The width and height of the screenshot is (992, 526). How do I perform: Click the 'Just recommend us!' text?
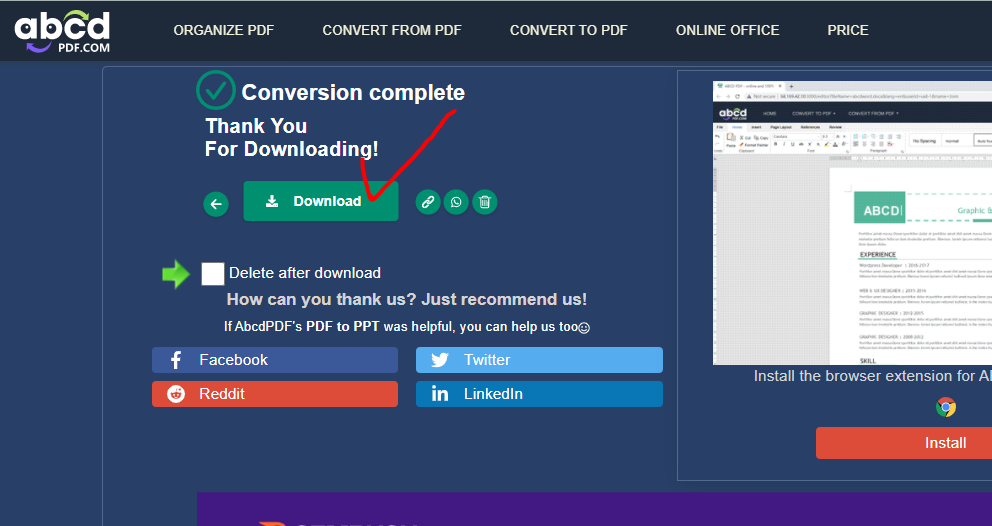(504, 299)
